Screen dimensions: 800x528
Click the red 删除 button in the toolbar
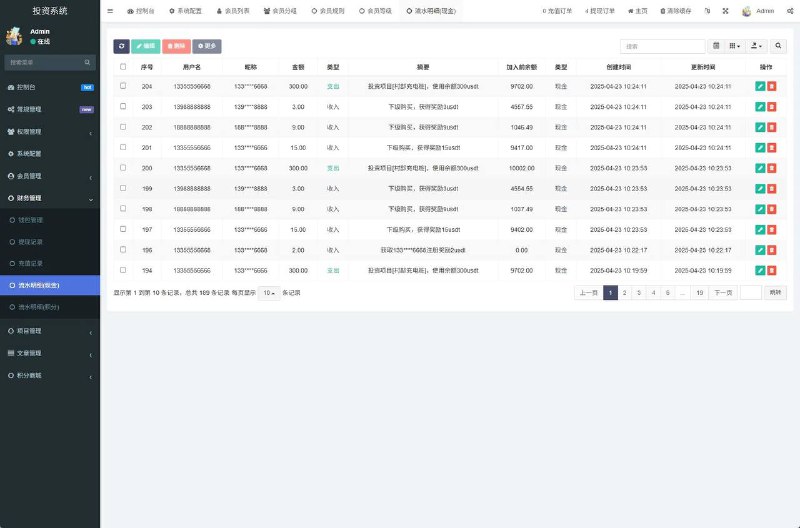(177, 46)
